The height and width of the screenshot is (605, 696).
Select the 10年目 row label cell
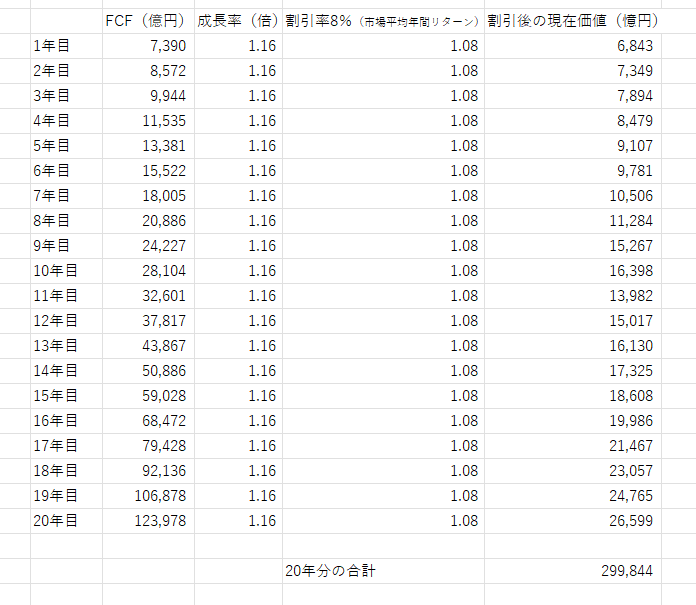[x=66, y=271]
